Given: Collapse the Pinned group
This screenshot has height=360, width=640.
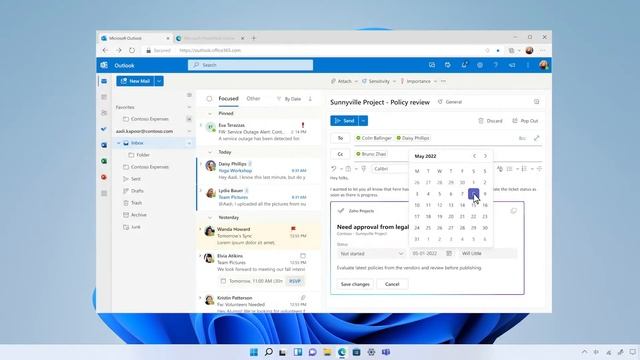Looking at the screenshot, I should [x=210, y=113].
